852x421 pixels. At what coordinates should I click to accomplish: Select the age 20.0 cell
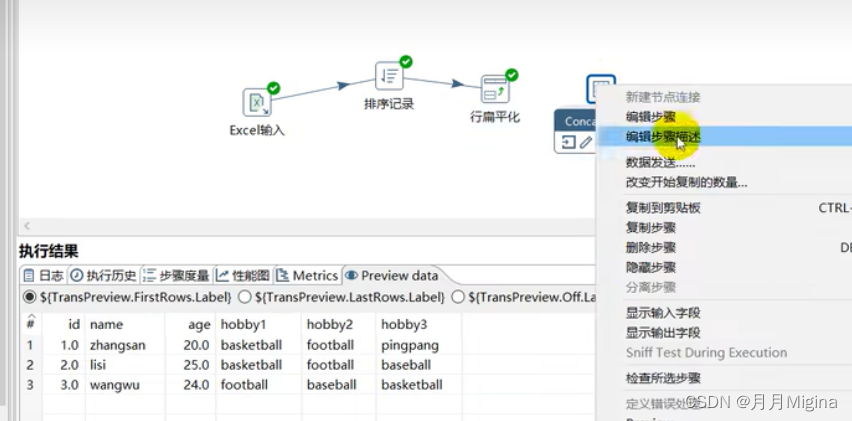pos(190,345)
